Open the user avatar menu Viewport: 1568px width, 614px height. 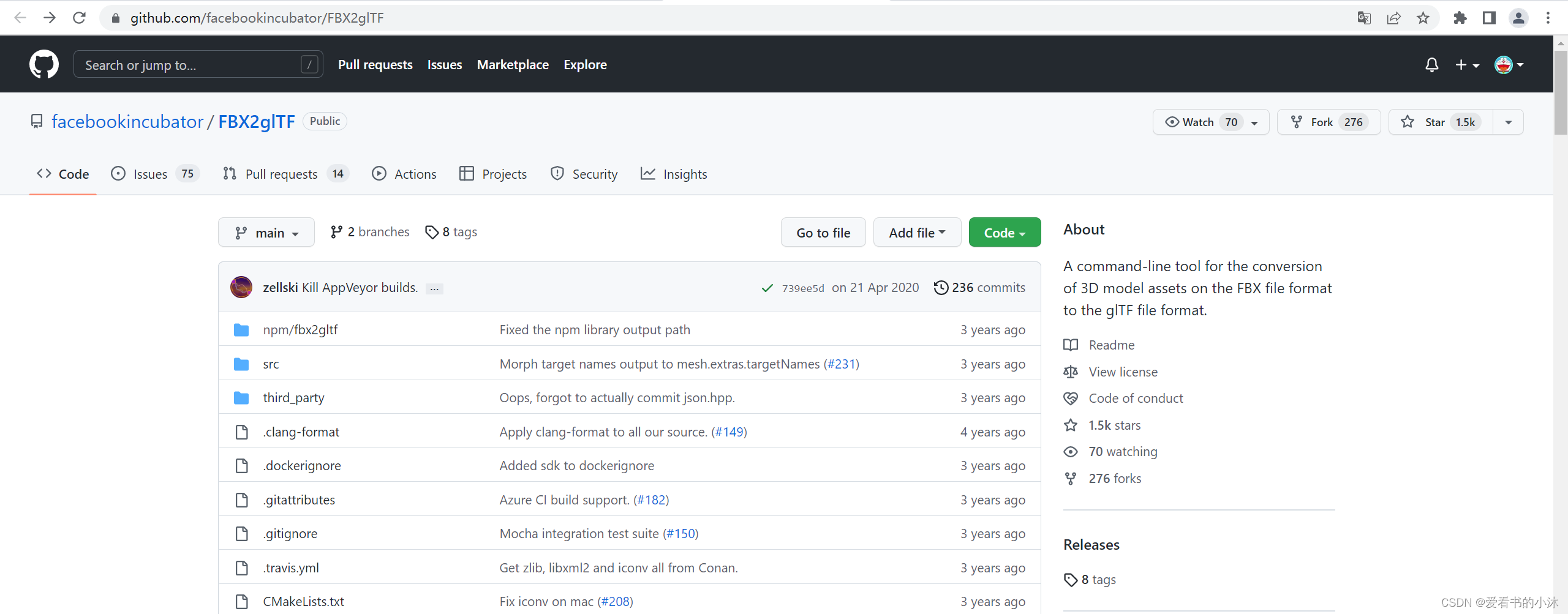[1509, 65]
